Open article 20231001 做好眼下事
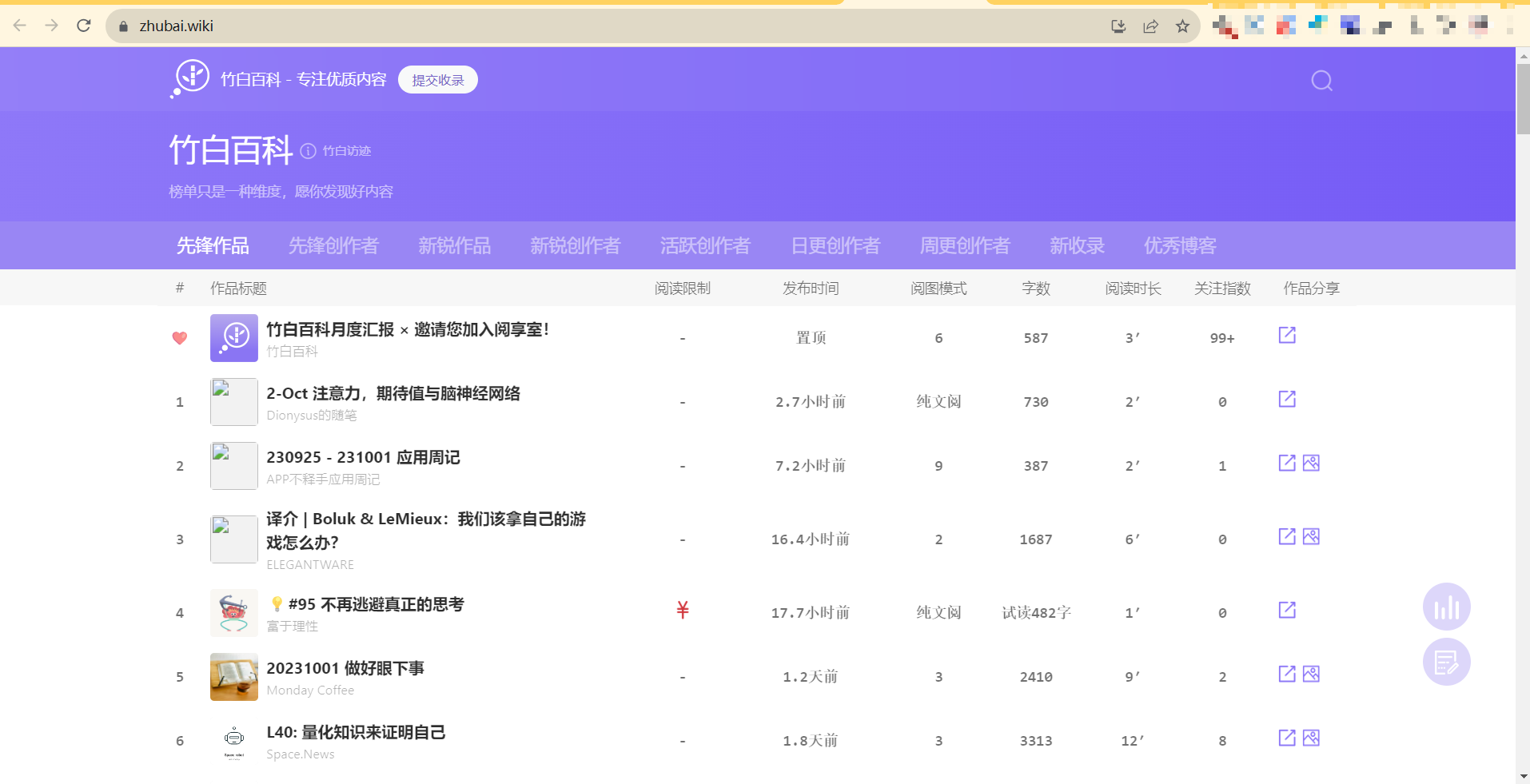This screenshot has height=784, width=1530. pos(345,668)
